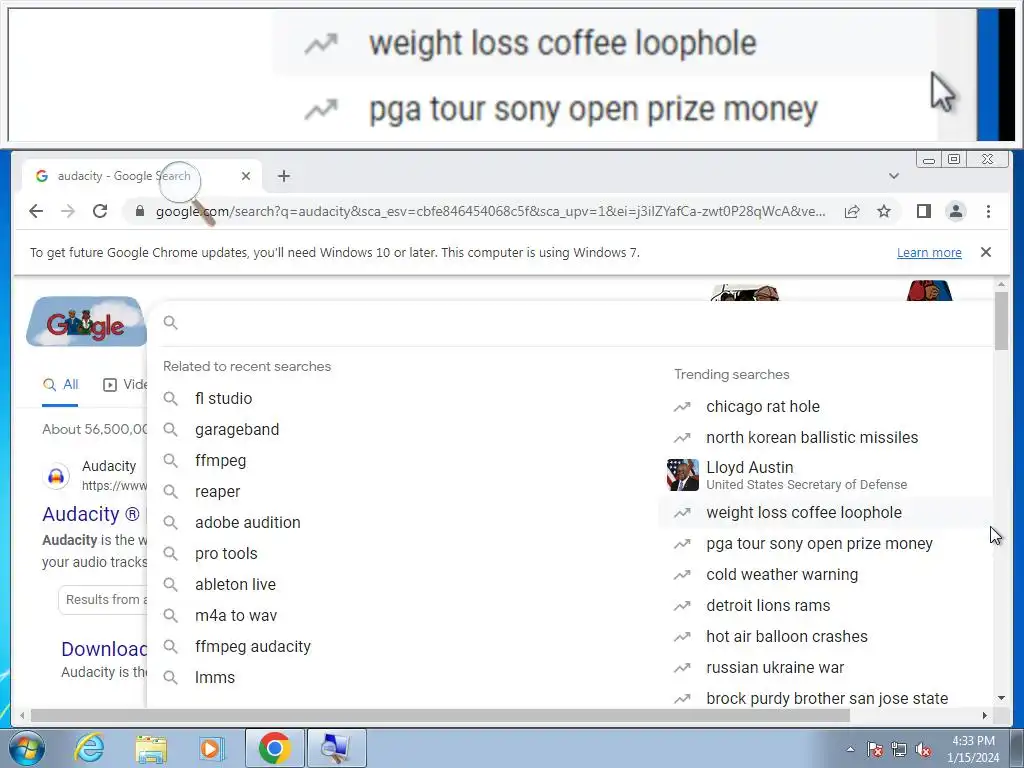Click the page scroll down arrow

(1001, 698)
